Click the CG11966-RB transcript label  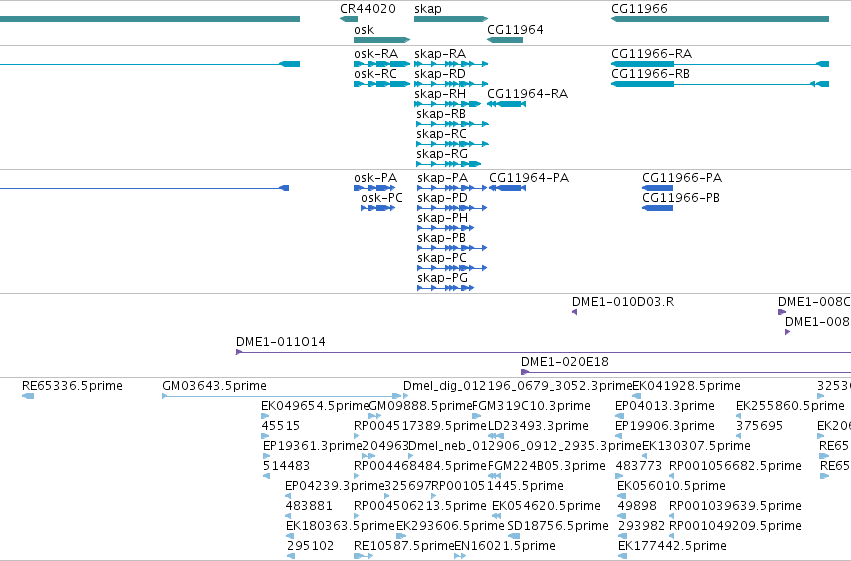[650, 74]
